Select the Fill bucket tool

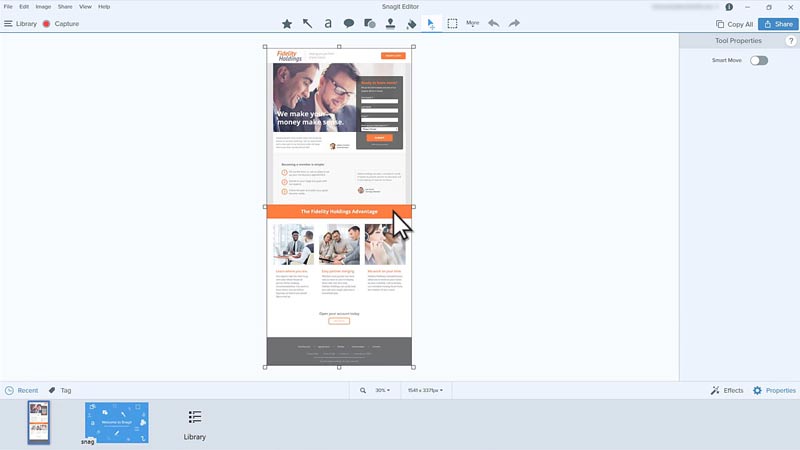coord(411,23)
